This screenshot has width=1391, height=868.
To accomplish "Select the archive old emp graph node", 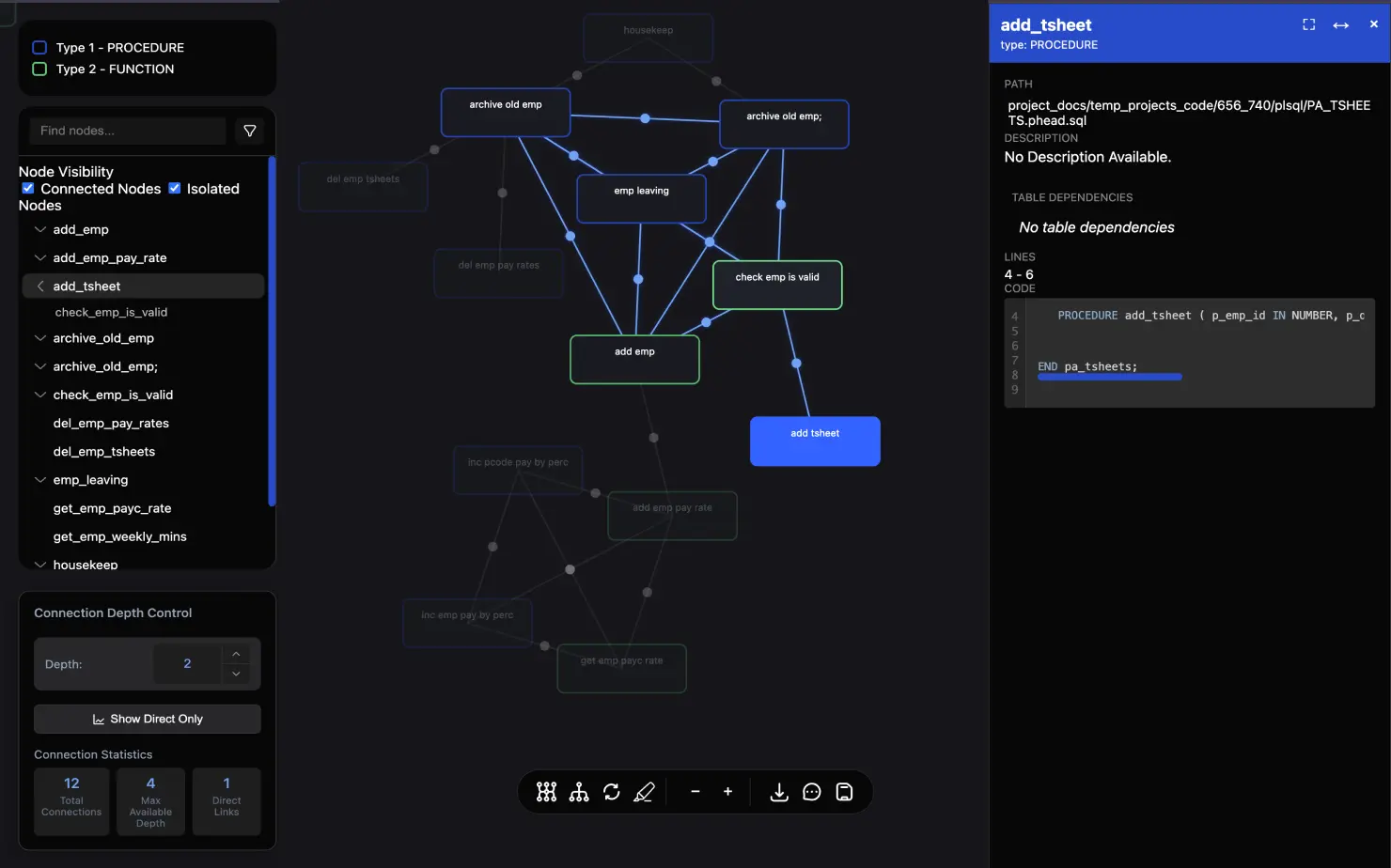I will (506, 112).
